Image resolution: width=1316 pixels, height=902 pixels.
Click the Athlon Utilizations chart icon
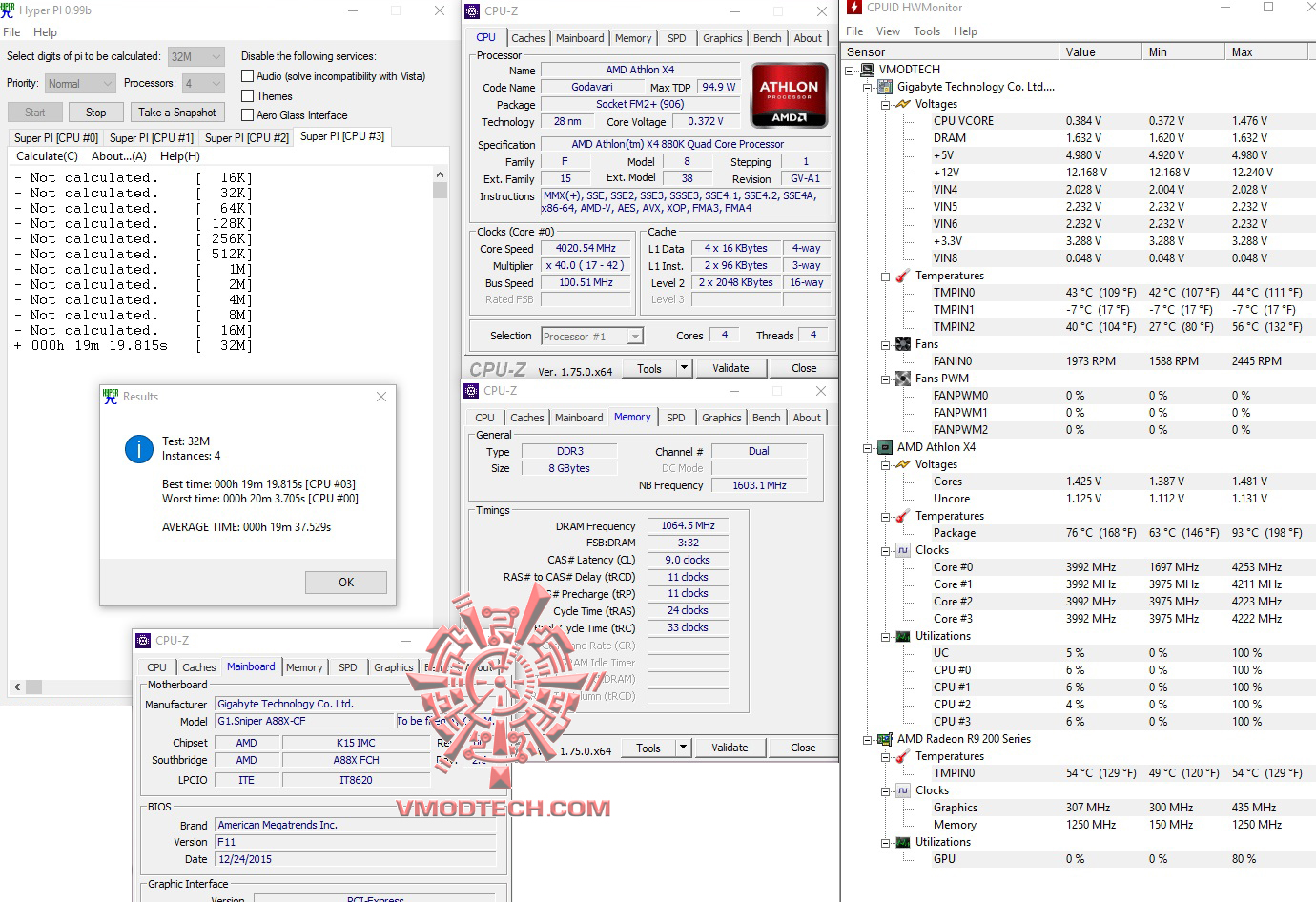pyautogui.click(x=903, y=636)
